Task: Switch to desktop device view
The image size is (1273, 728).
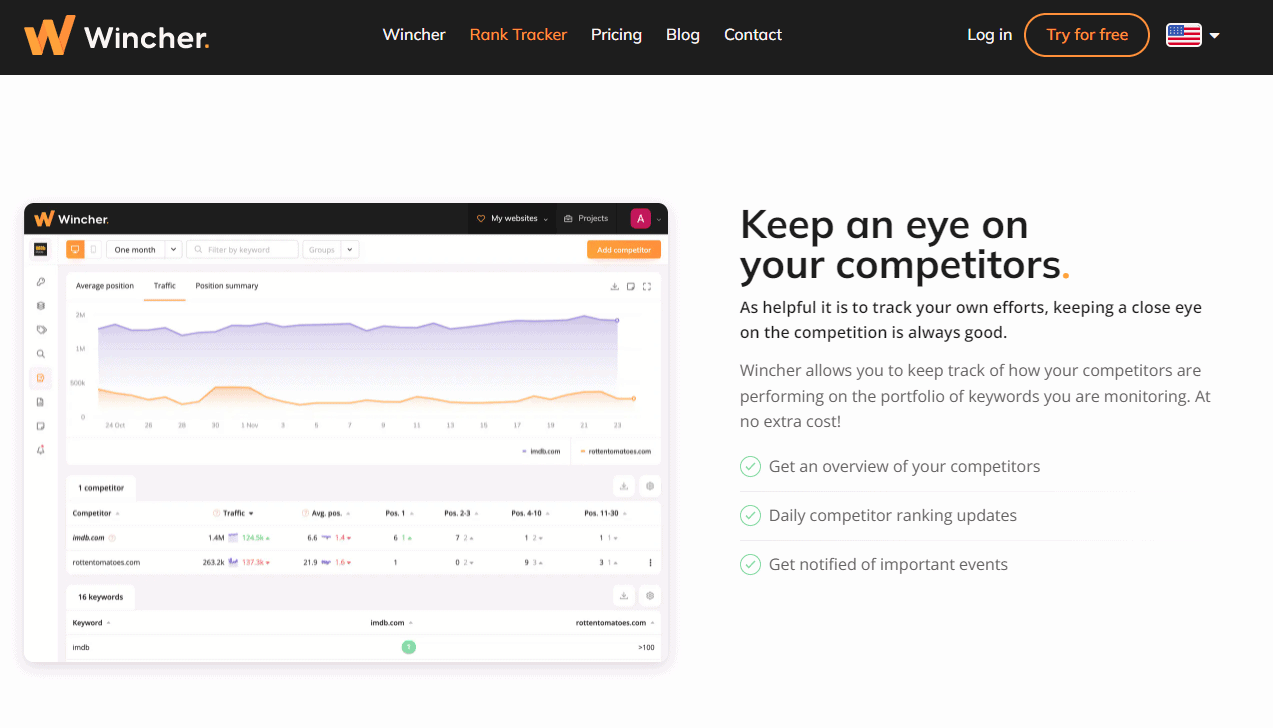Action: point(75,249)
